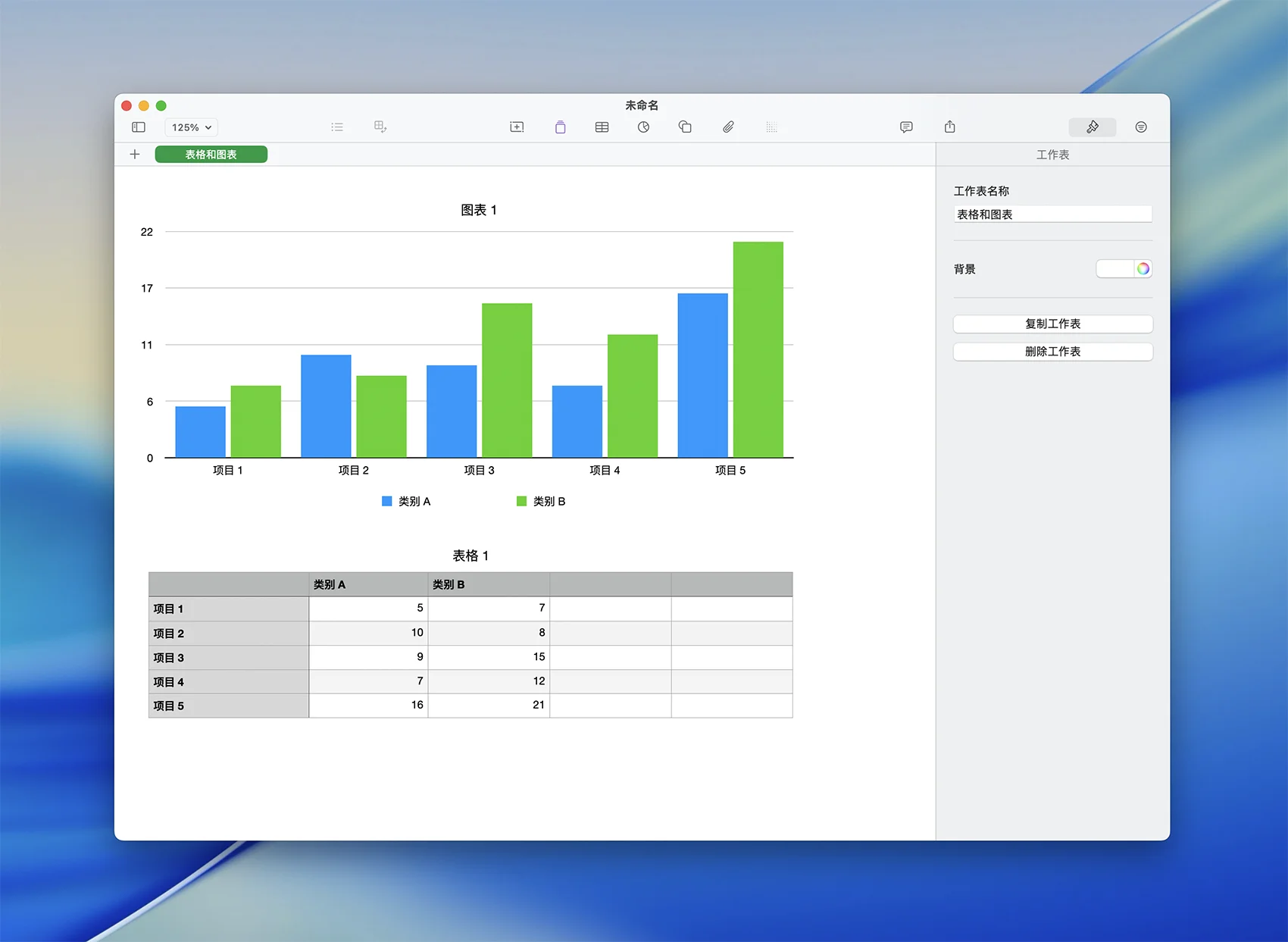Open the 背景 color fill well
1288x942 pixels.
coord(1114,269)
